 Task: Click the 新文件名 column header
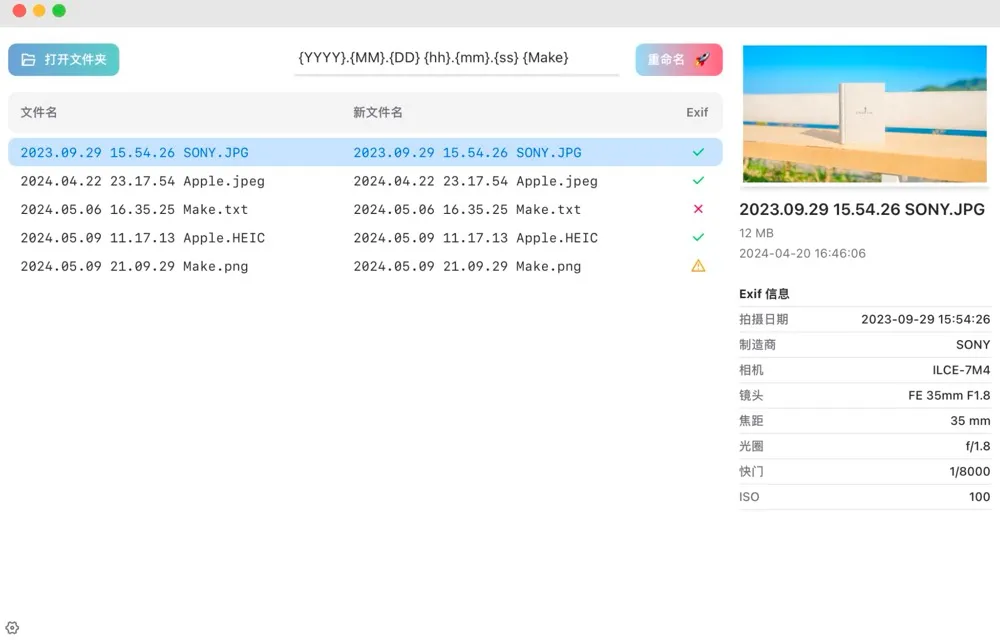(x=378, y=113)
